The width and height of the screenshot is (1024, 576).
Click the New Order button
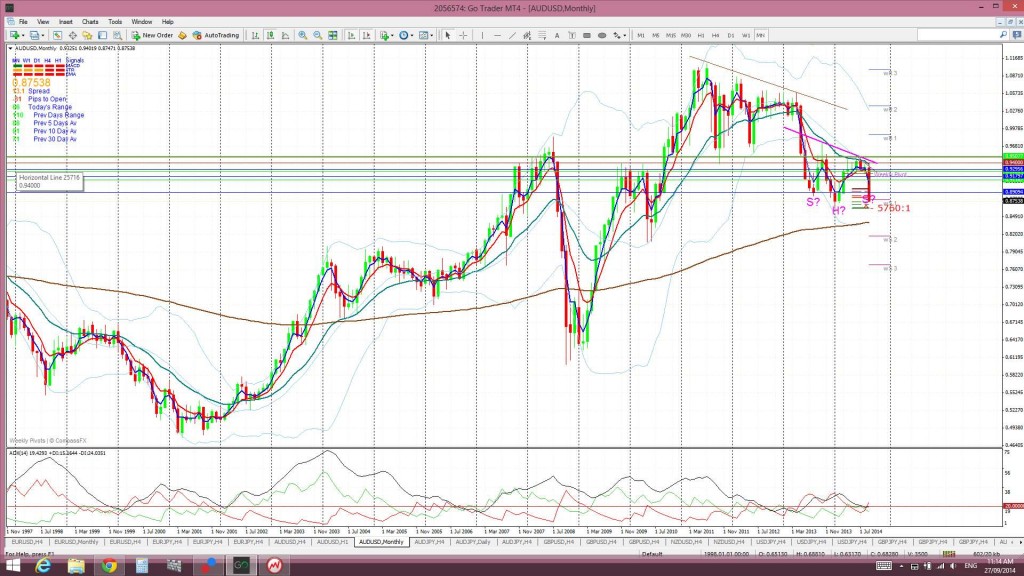point(152,35)
